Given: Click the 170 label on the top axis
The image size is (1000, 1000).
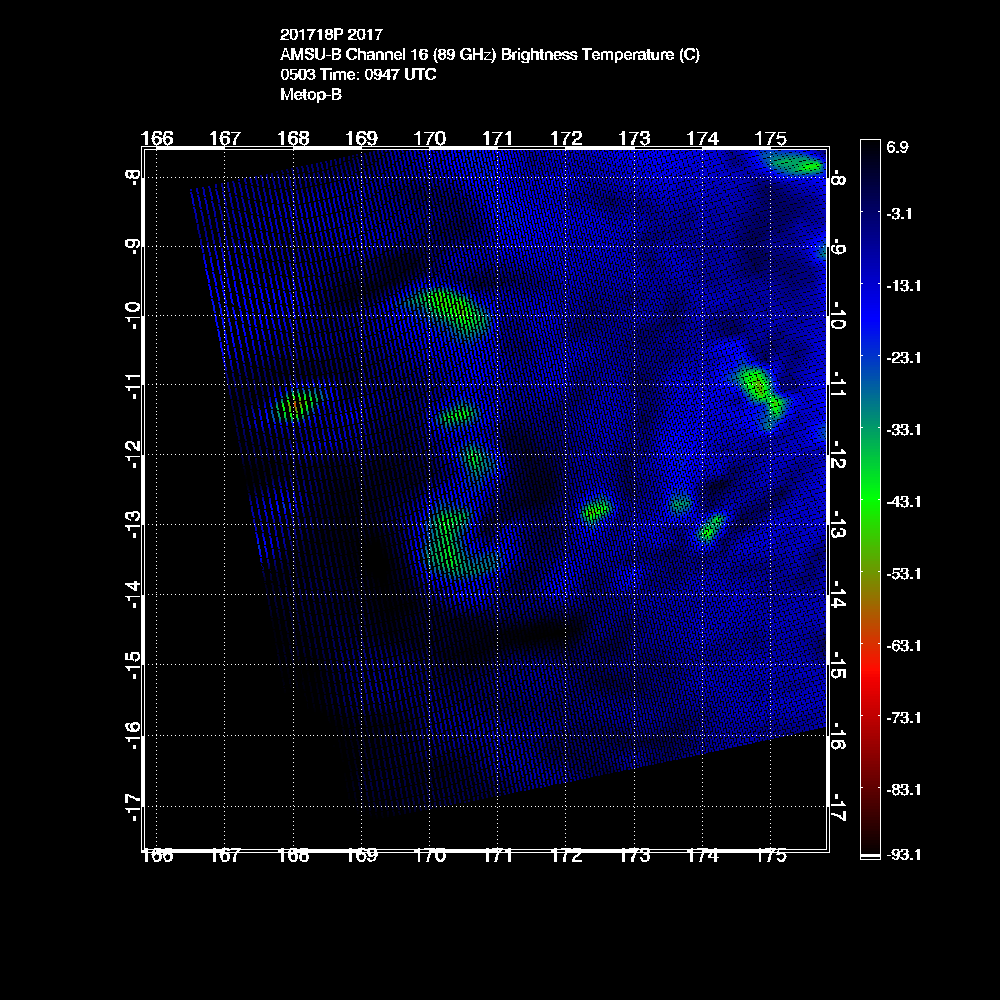Looking at the screenshot, I should click(430, 138).
